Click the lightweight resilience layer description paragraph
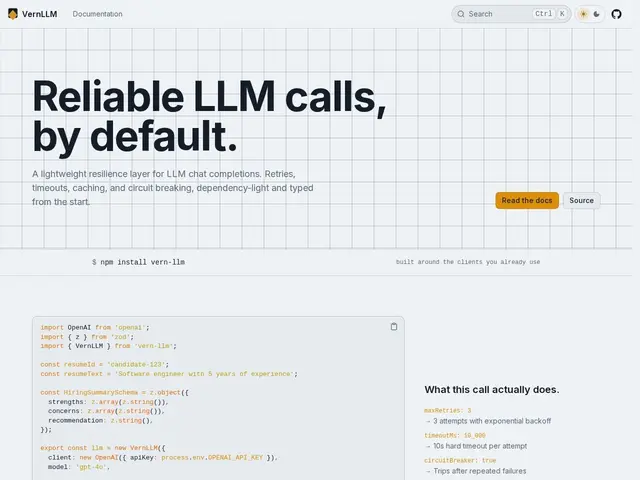 coord(173,188)
